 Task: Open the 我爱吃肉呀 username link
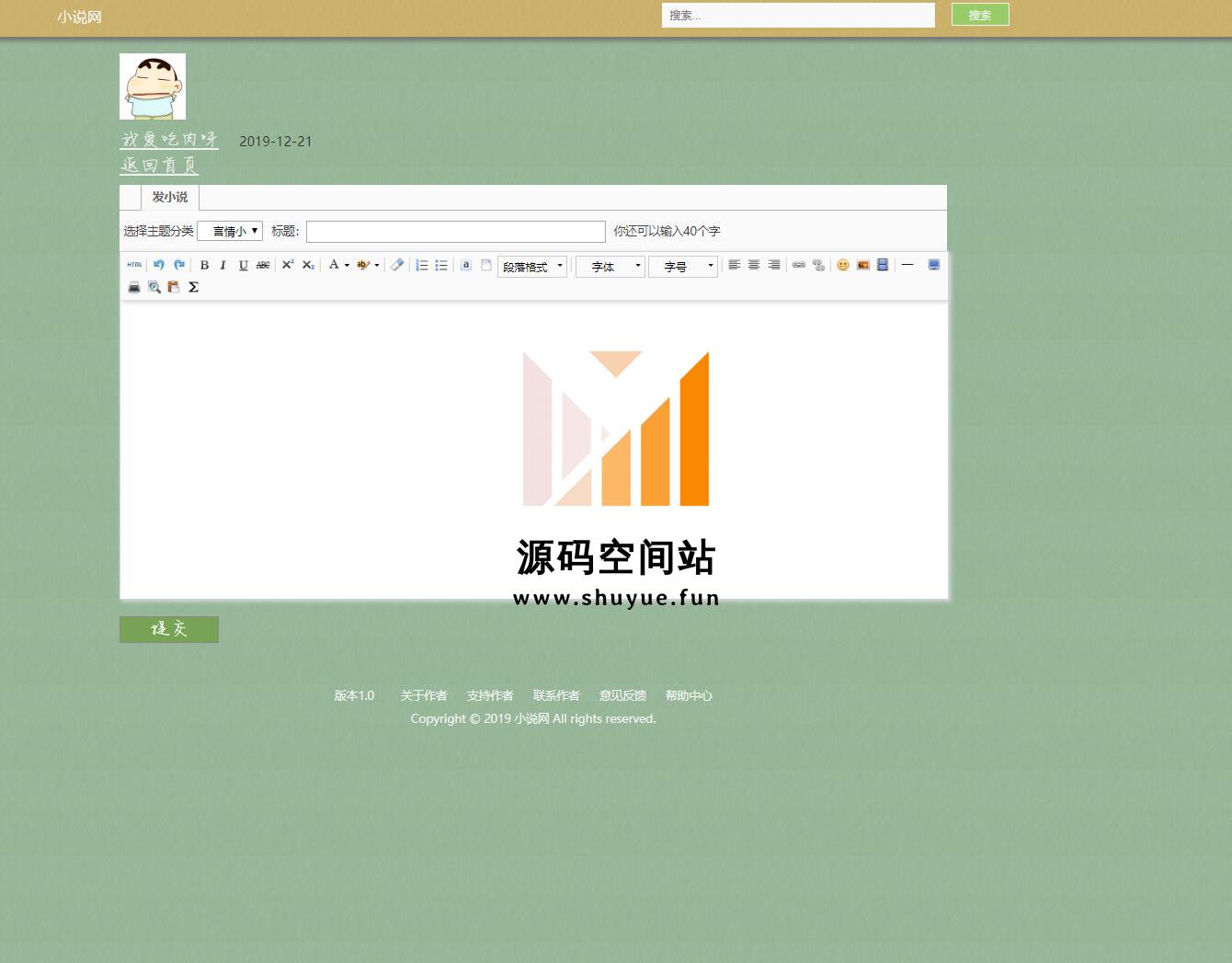point(169,140)
